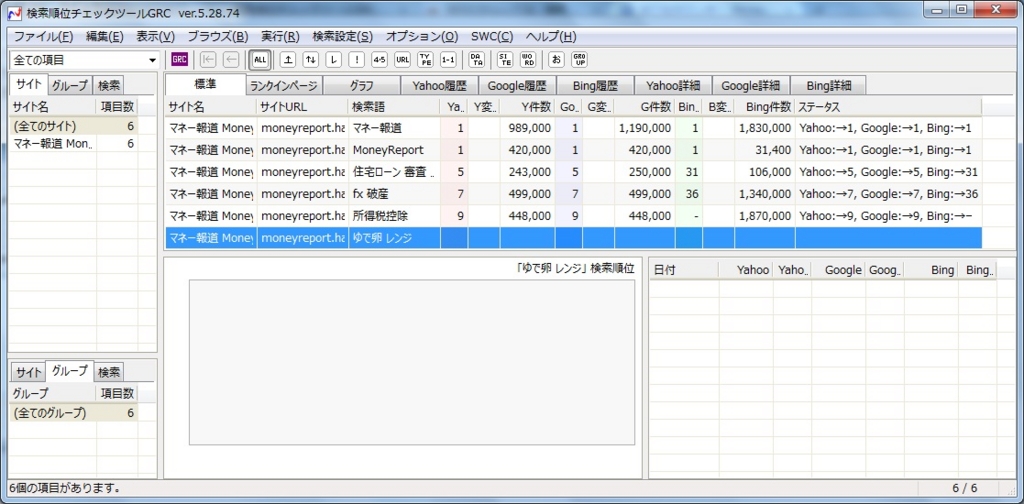Image resolution: width=1024 pixels, height=504 pixels.
Task: Select the (全てのサイト) row
Action: tap(73, 126)
